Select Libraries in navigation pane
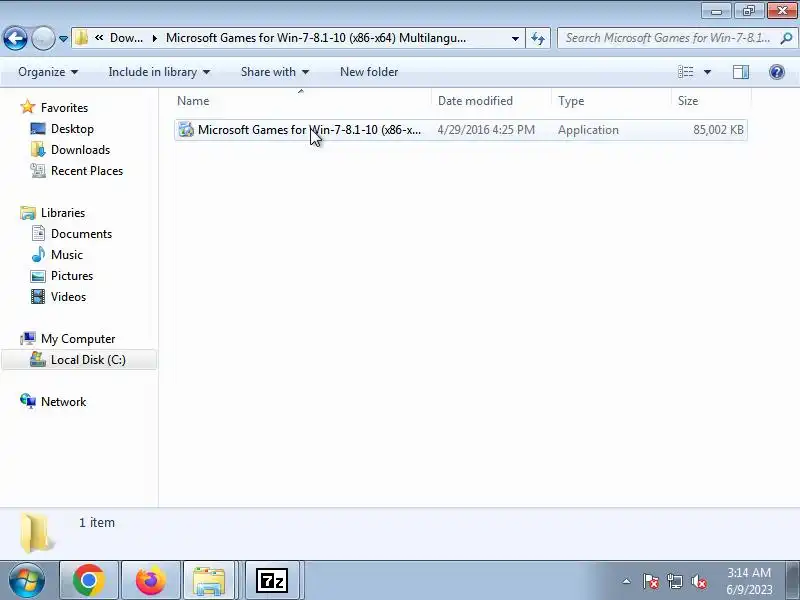The height and width of the screenshot is (600, 800). (63, 212)
